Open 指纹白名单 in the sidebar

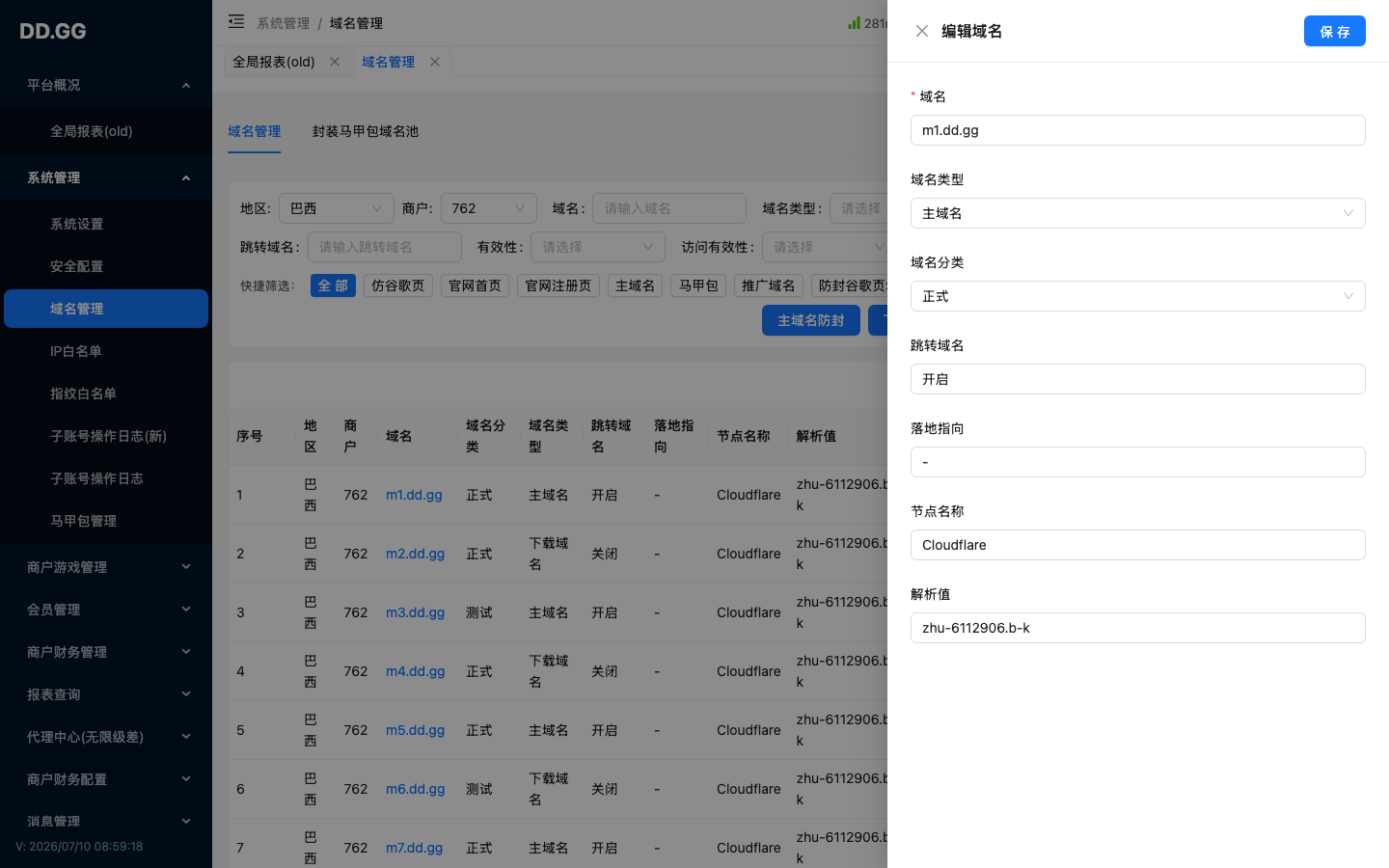click(x=106, y=393)
